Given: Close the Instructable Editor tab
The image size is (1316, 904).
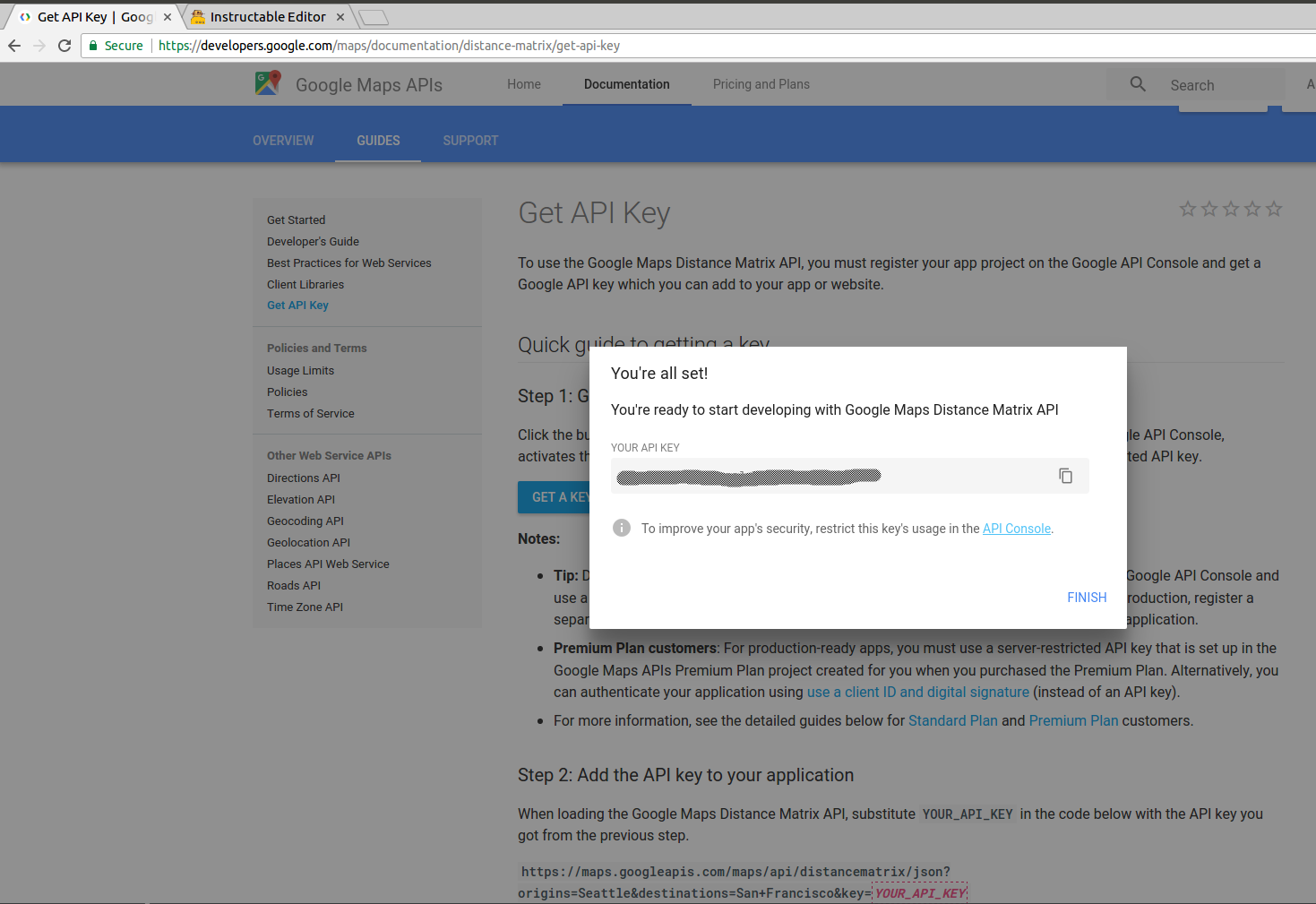Looking at the screenshot, I should pos(340,17).
